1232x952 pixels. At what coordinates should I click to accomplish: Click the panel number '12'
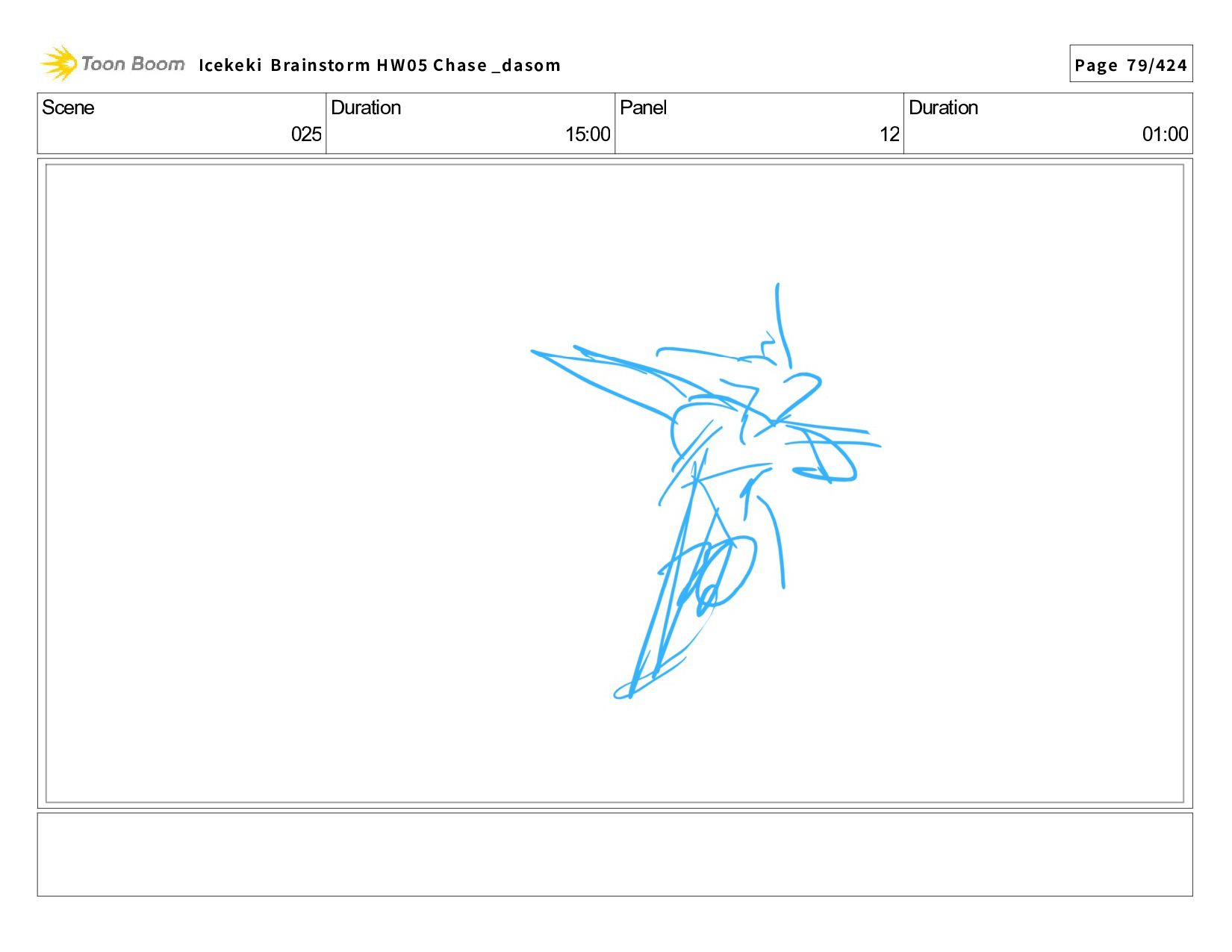pos(889,134)
